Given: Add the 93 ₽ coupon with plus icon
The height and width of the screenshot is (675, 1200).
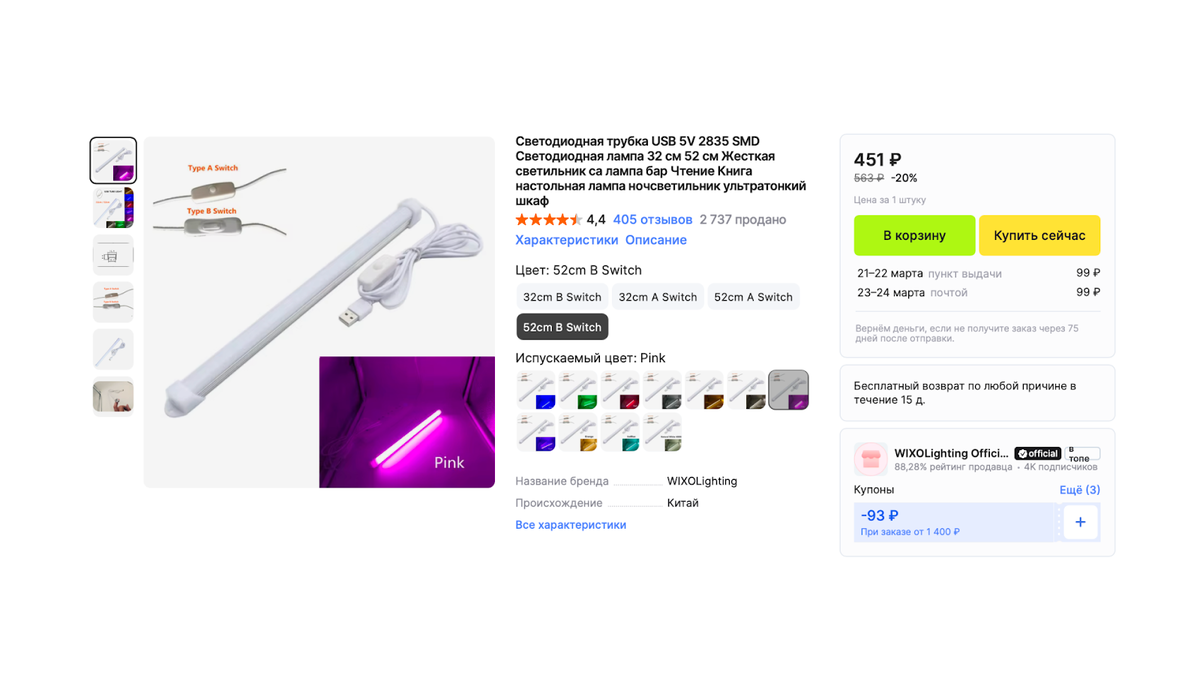Looking at the screenshot, I should 1080,522.
